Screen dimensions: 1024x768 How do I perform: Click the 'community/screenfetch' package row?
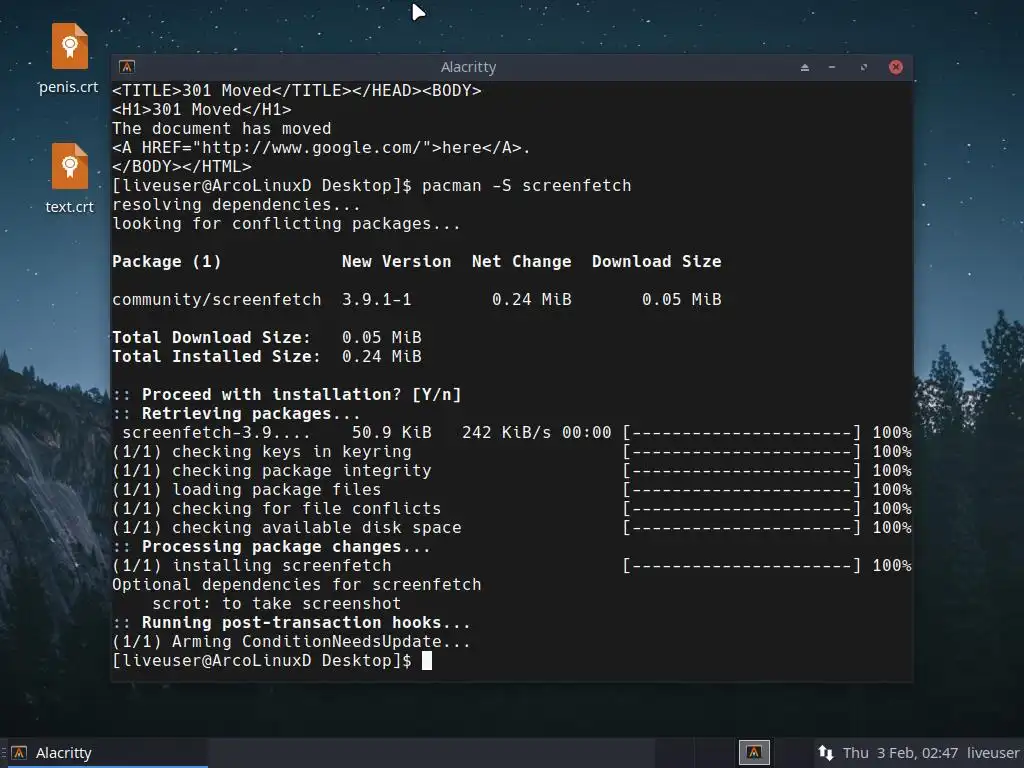[417, 299]
